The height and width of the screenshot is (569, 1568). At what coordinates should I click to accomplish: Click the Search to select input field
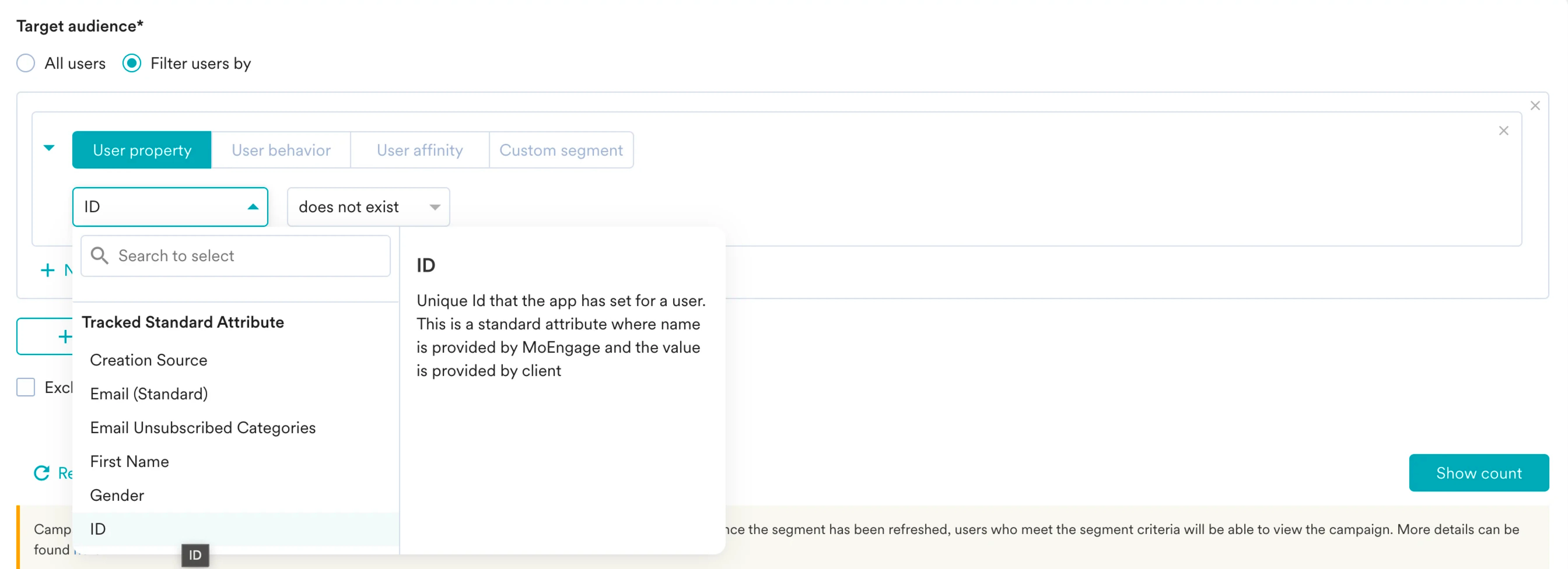pos(250,256)
